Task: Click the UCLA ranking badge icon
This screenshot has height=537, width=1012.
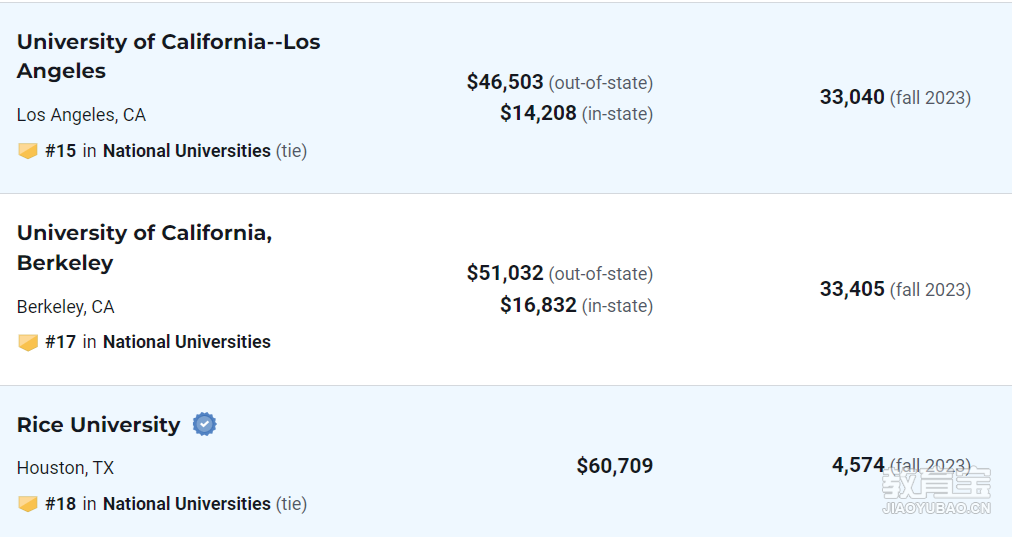Action: pos(28,151)
